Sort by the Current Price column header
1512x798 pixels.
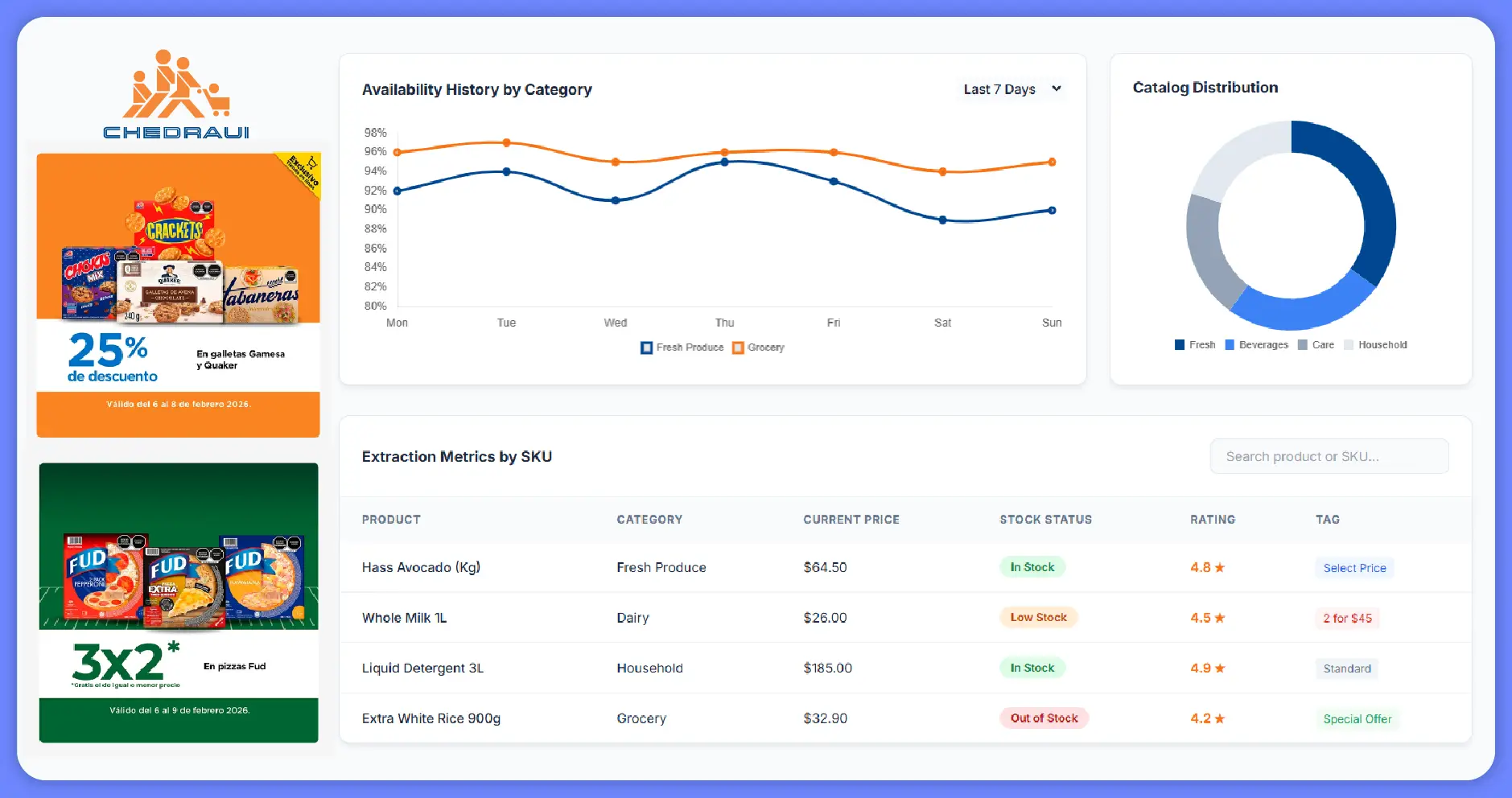(851, 520)
